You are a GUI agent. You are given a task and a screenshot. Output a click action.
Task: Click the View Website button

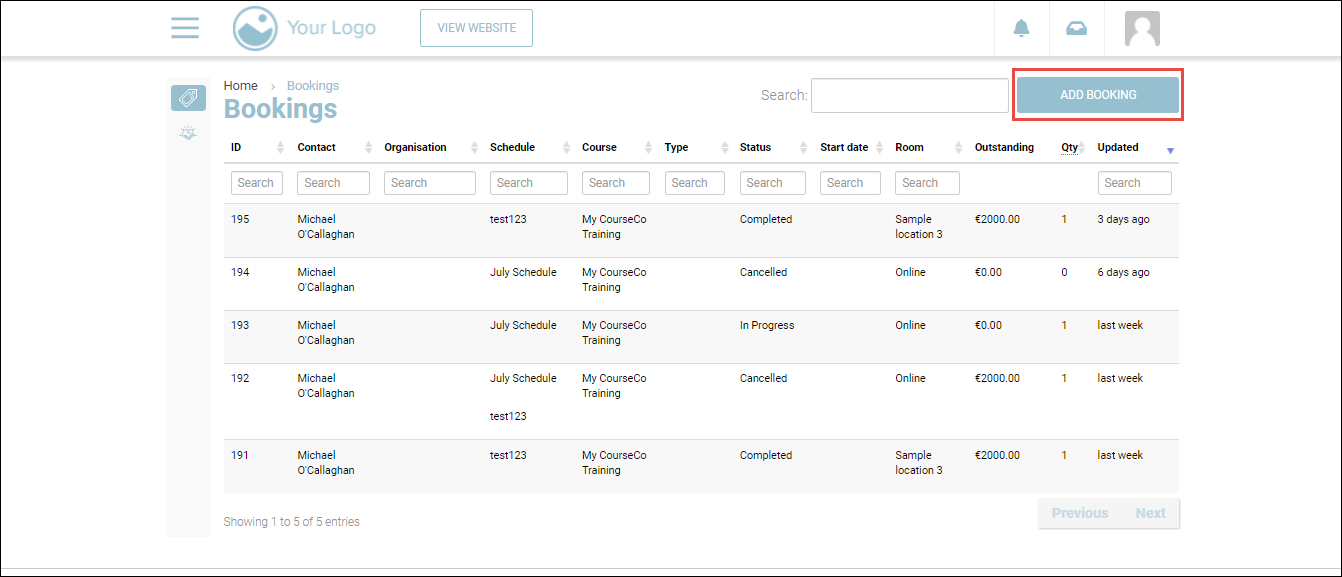(476, 28)
